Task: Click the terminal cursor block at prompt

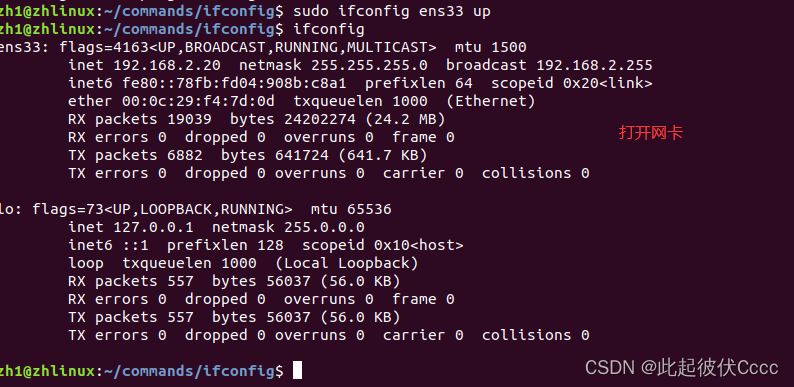Action: pos(297,370)
